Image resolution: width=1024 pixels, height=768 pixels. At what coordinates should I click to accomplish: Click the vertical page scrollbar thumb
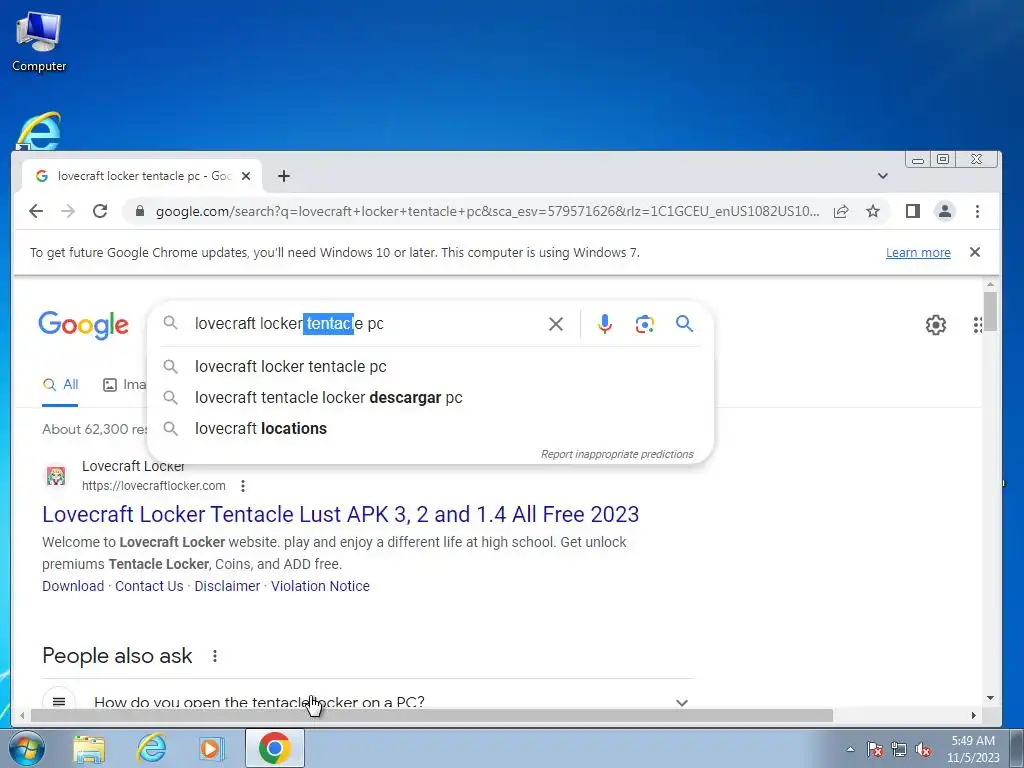(x=990, y=312)
